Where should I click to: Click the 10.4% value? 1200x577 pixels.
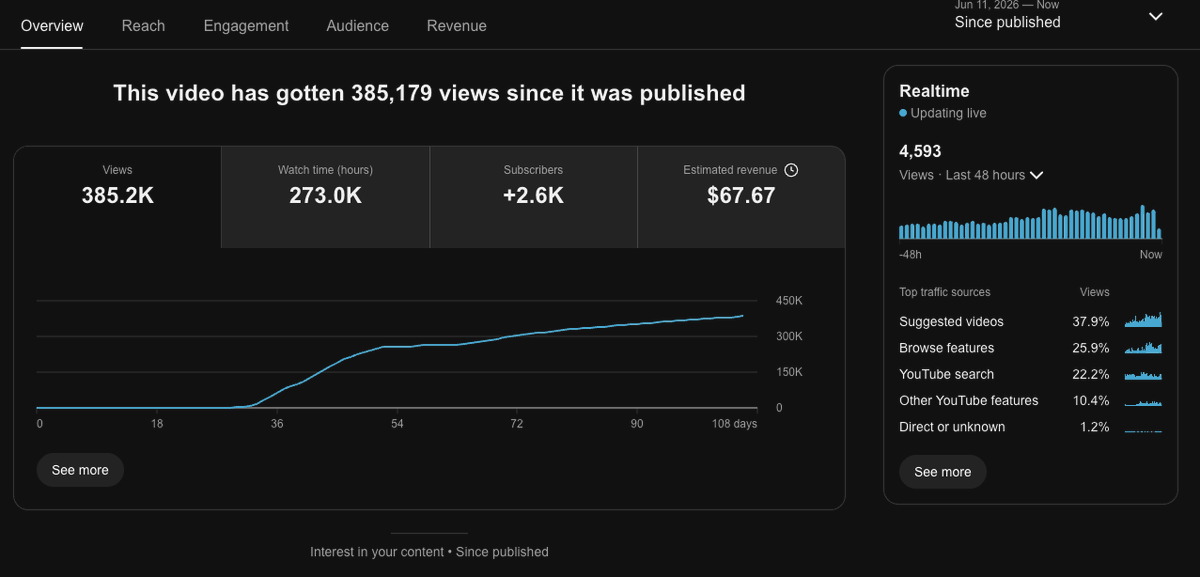pos(1090,400)
